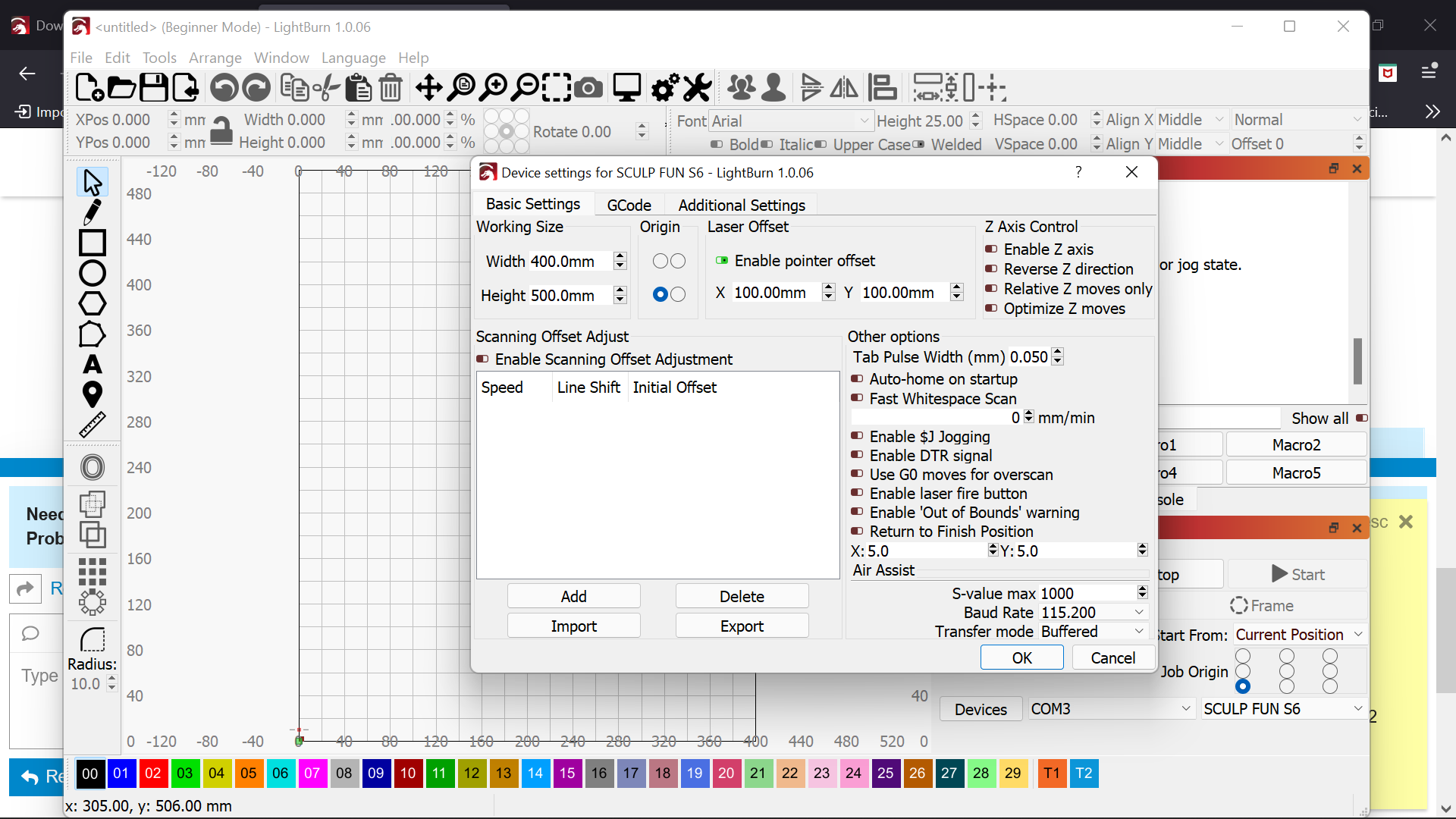1456x819 pixels.
Task: Open a file with the folder icon
Action: pos(121,88)
